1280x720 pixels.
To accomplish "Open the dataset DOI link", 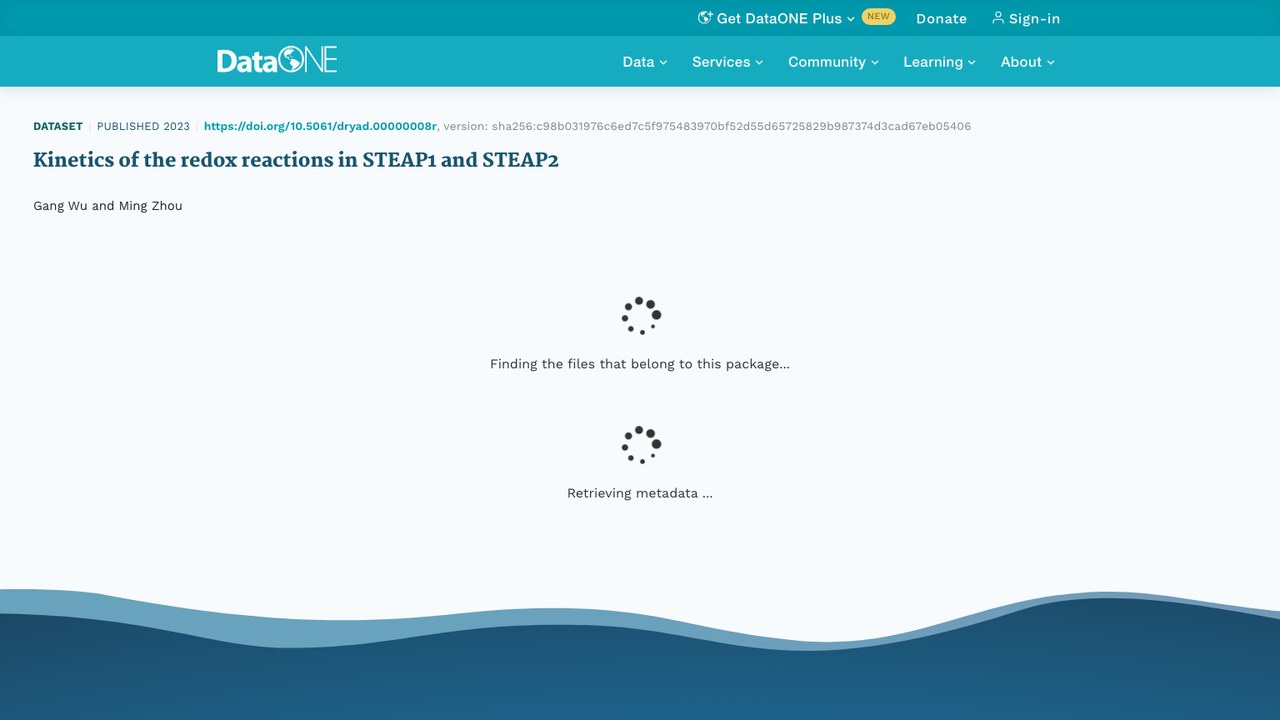I will [320, 126].
